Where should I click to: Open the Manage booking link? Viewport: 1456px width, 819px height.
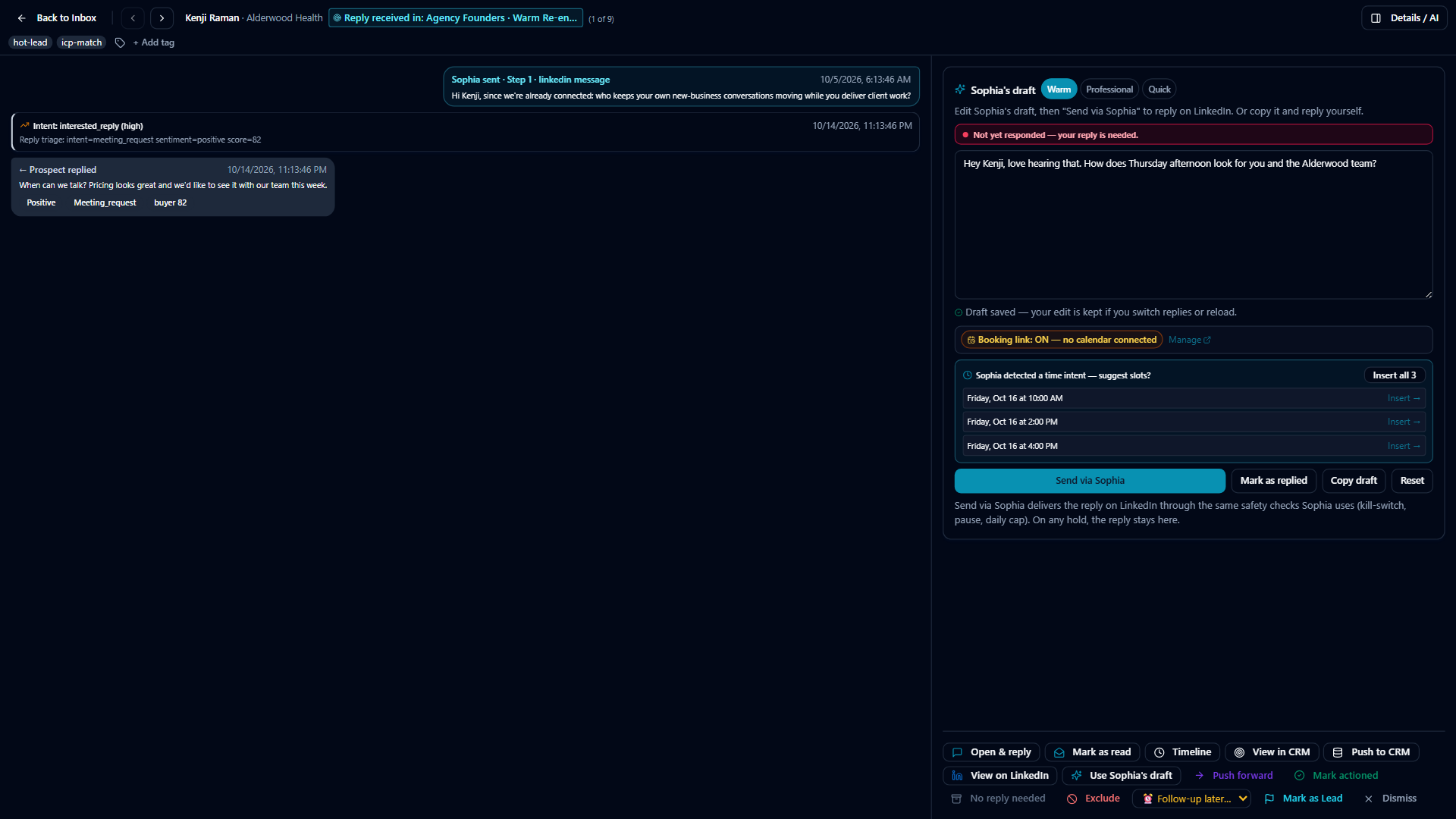1189,340
